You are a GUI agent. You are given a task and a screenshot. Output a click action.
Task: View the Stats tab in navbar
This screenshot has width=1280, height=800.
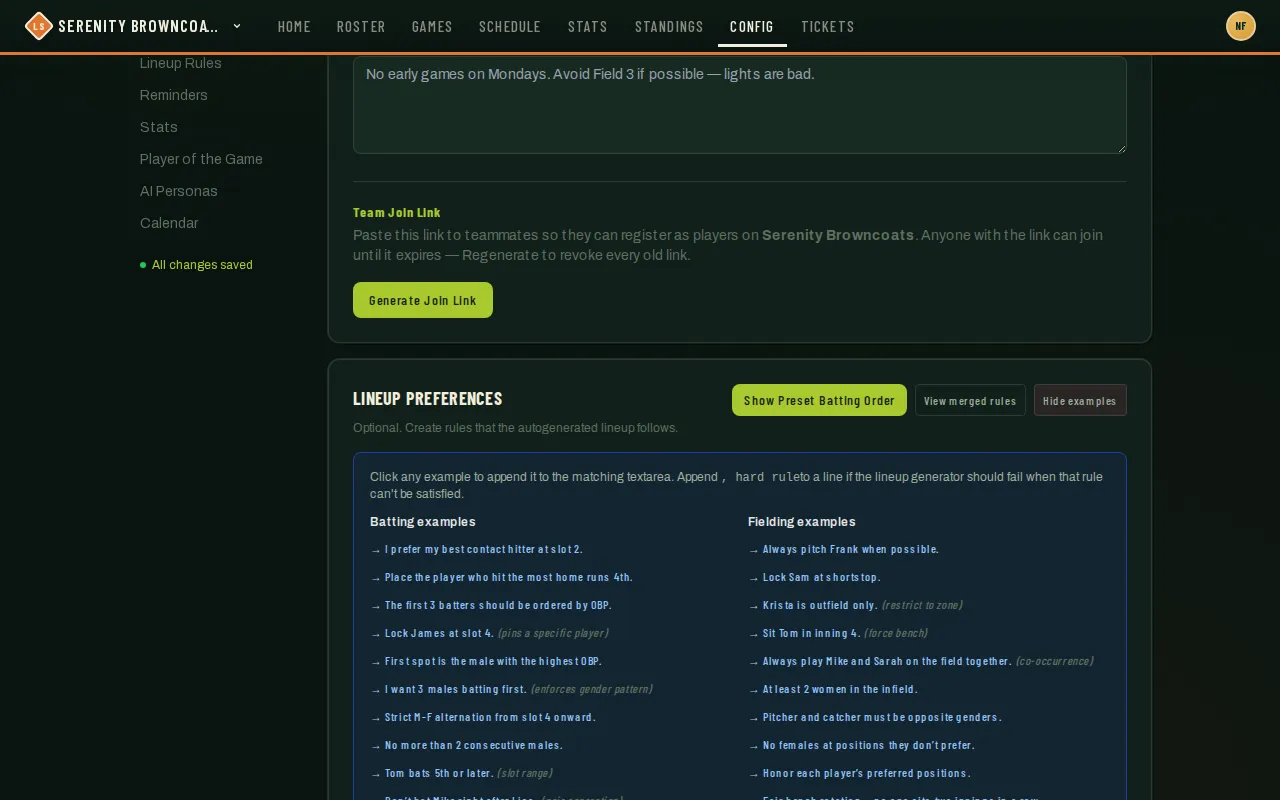[x=588, y=26]
